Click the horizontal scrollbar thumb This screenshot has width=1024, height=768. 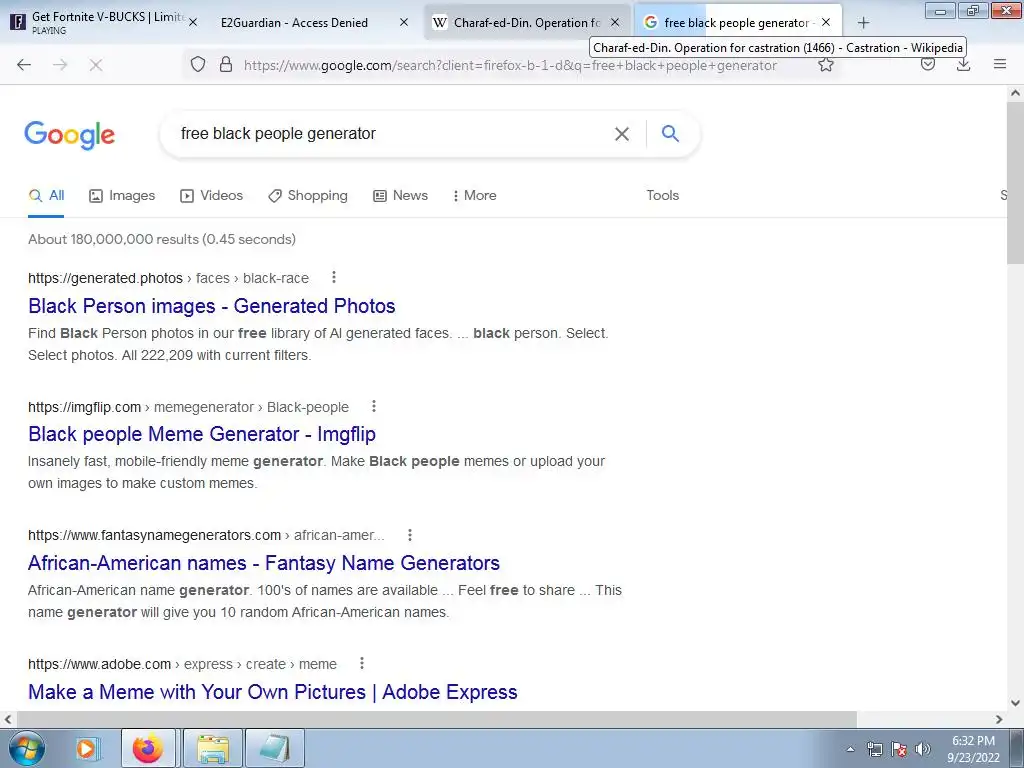[x=436, y=719]
